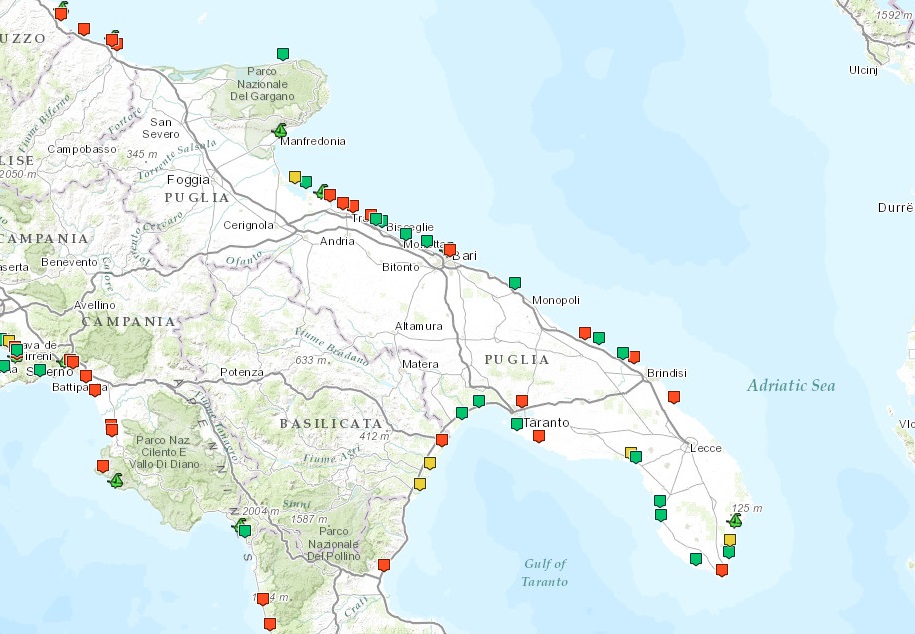Select the green marker north of Gargano park
Image resolution: width=915 pixels, height=634 pixels.
(x=283, y=53)
